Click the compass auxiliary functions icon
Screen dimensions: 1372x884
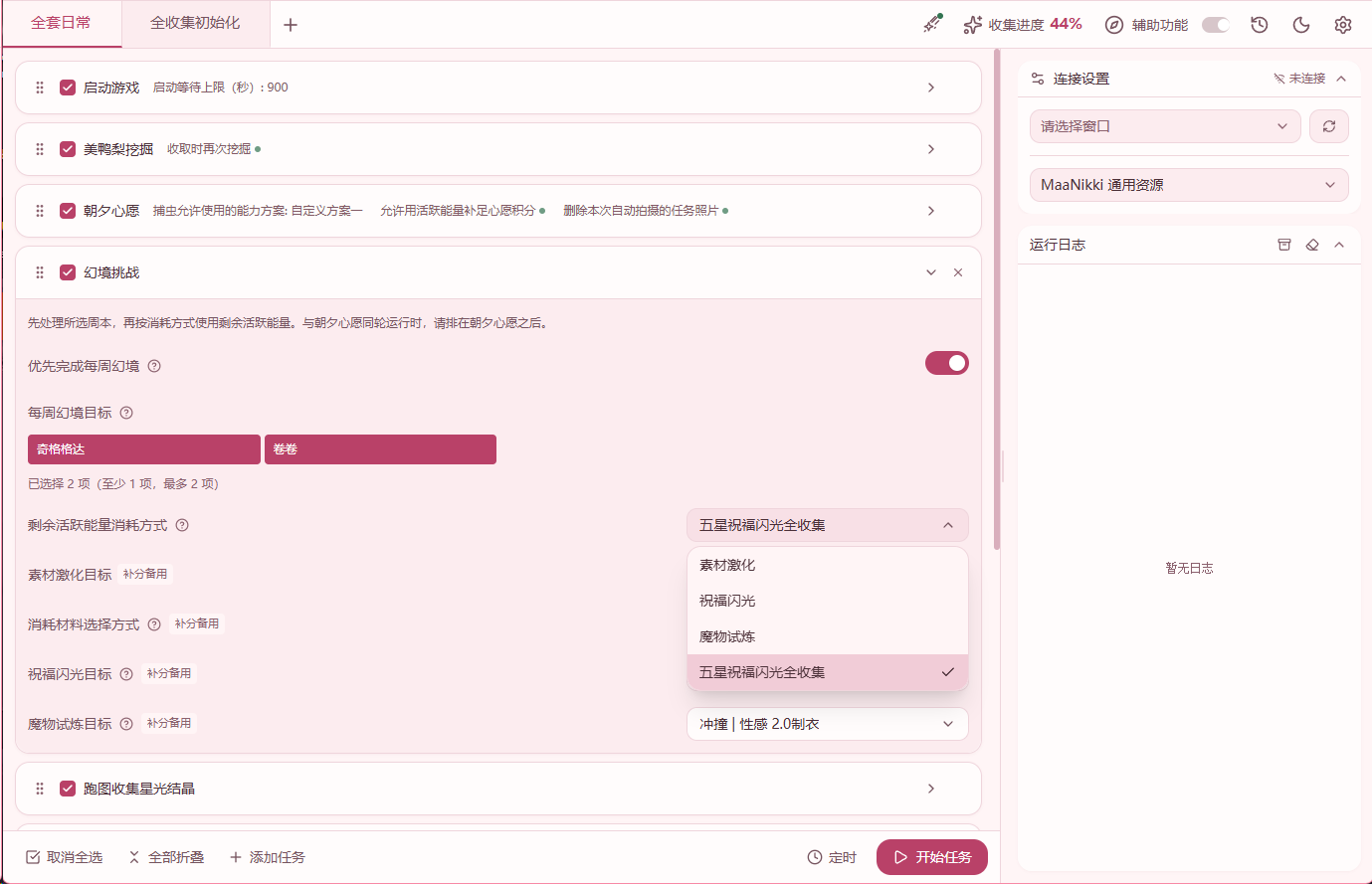(x=1114, y=25)
